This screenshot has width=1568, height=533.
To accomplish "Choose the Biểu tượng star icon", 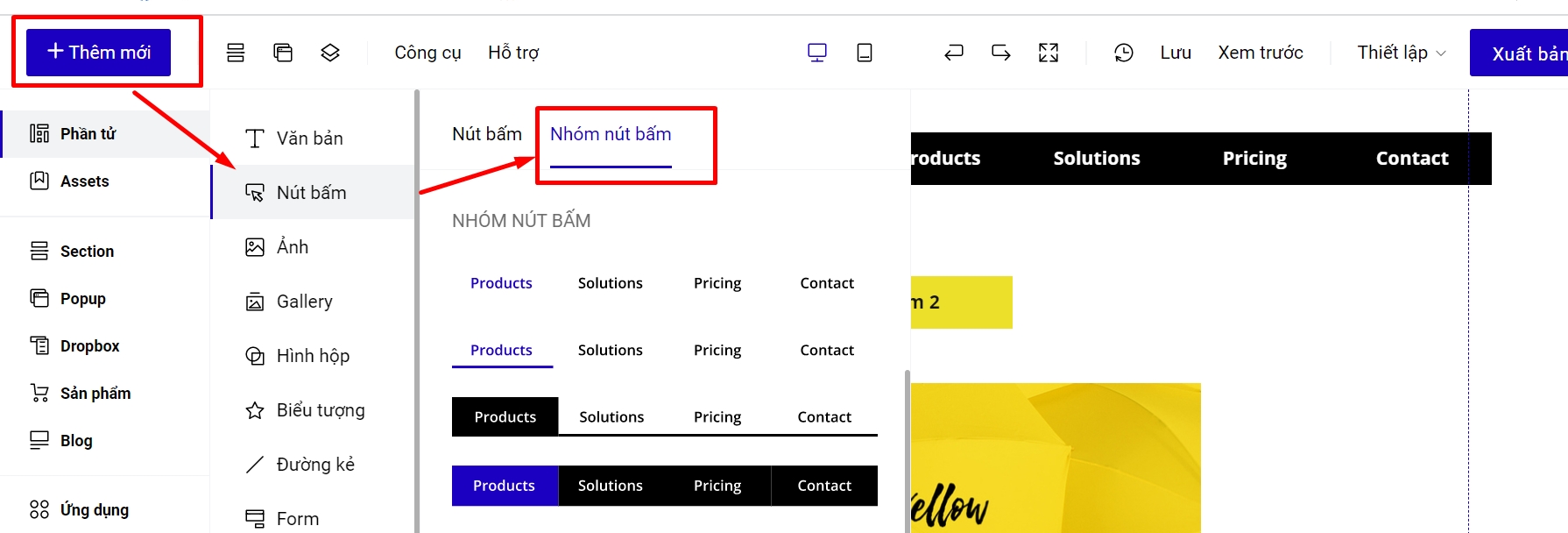I will point(255,410).
